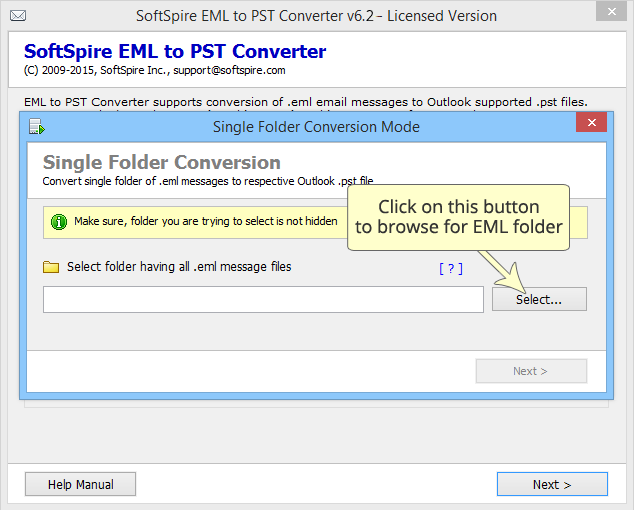634x510 pixels.
Task: Close the SoftSpire EML to PST Converter window
Action: [x=611, y=11]
